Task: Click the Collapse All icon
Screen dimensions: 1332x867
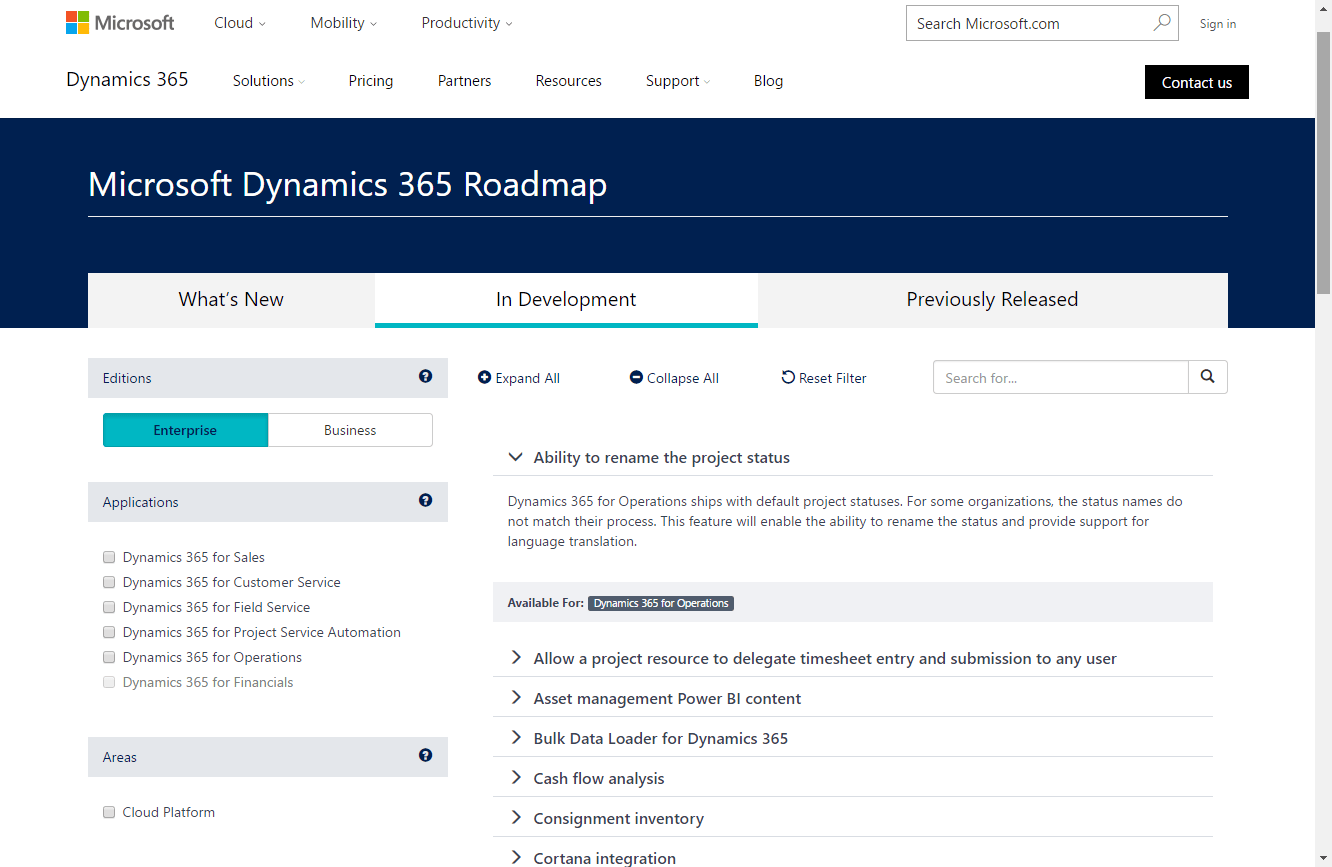Action: 636,377
